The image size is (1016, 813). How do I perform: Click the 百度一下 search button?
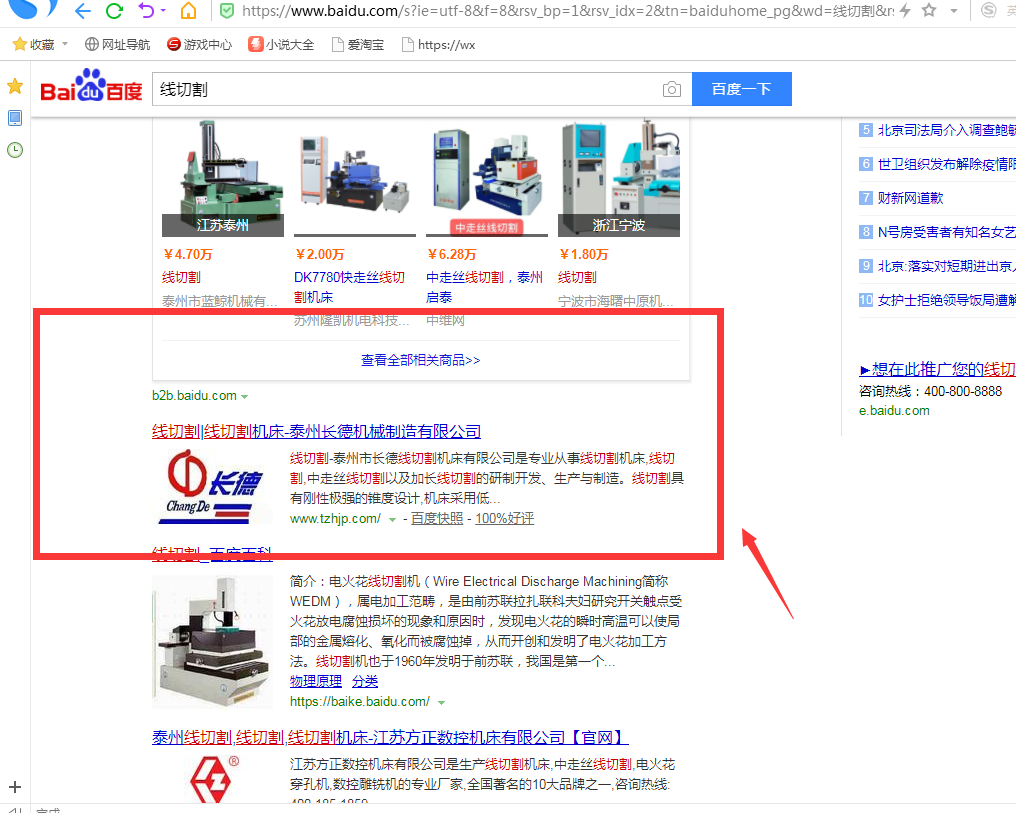(742, 89)
